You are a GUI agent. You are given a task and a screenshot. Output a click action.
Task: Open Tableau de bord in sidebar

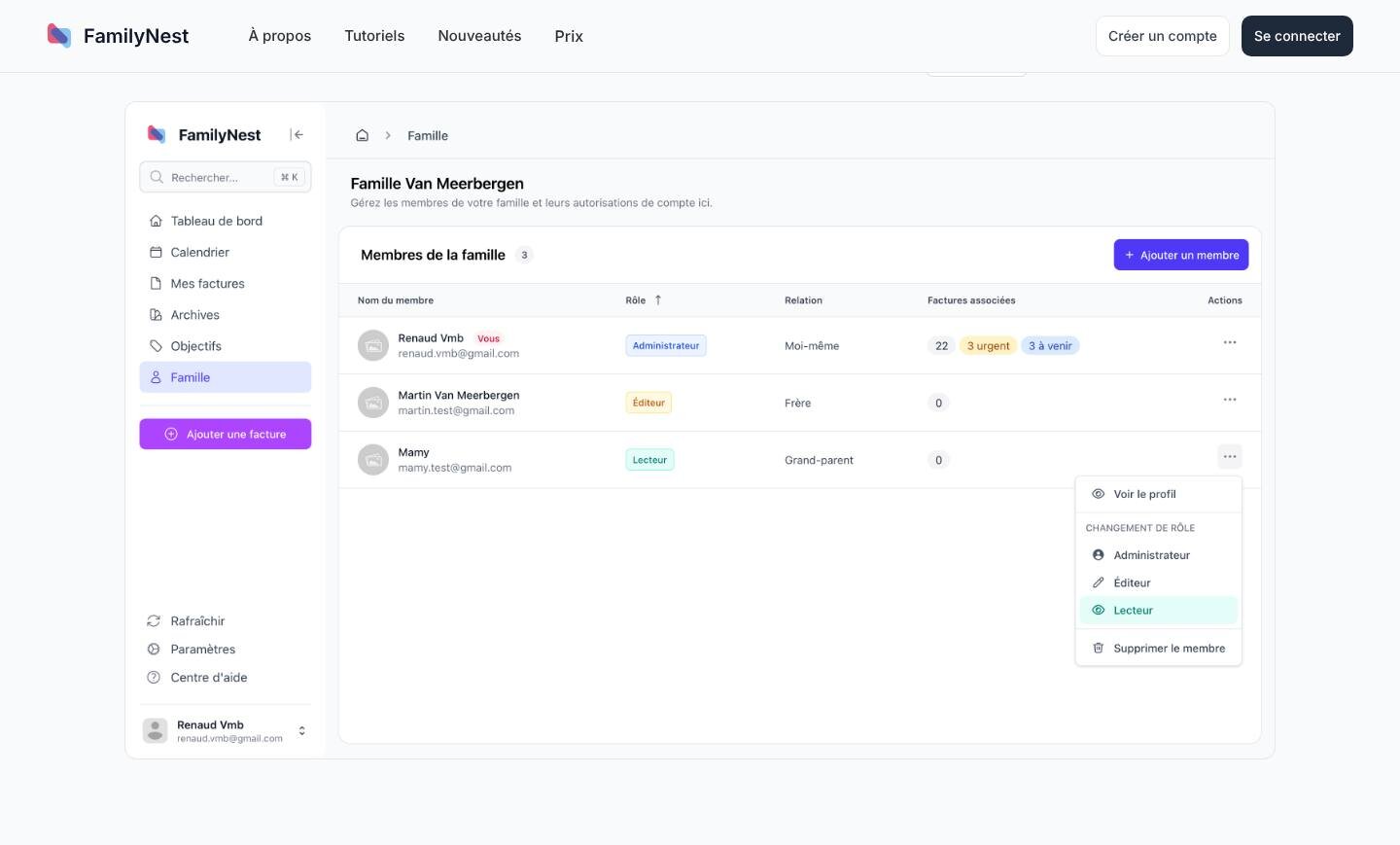click(x=226, y=221)
